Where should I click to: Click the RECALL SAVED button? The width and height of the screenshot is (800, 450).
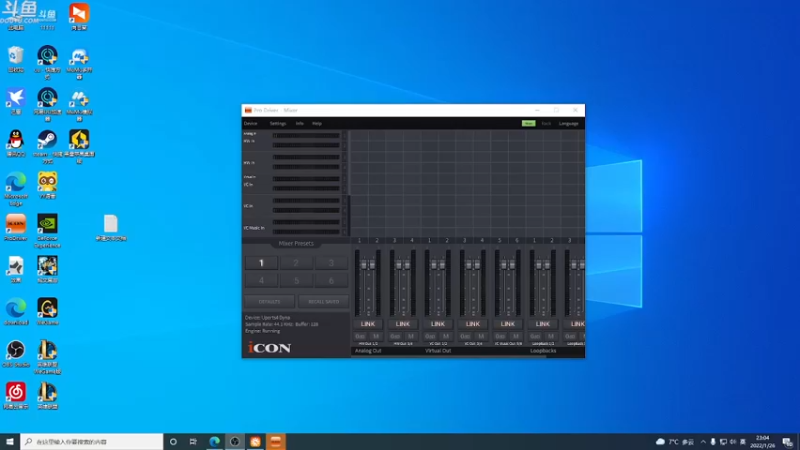323,302
